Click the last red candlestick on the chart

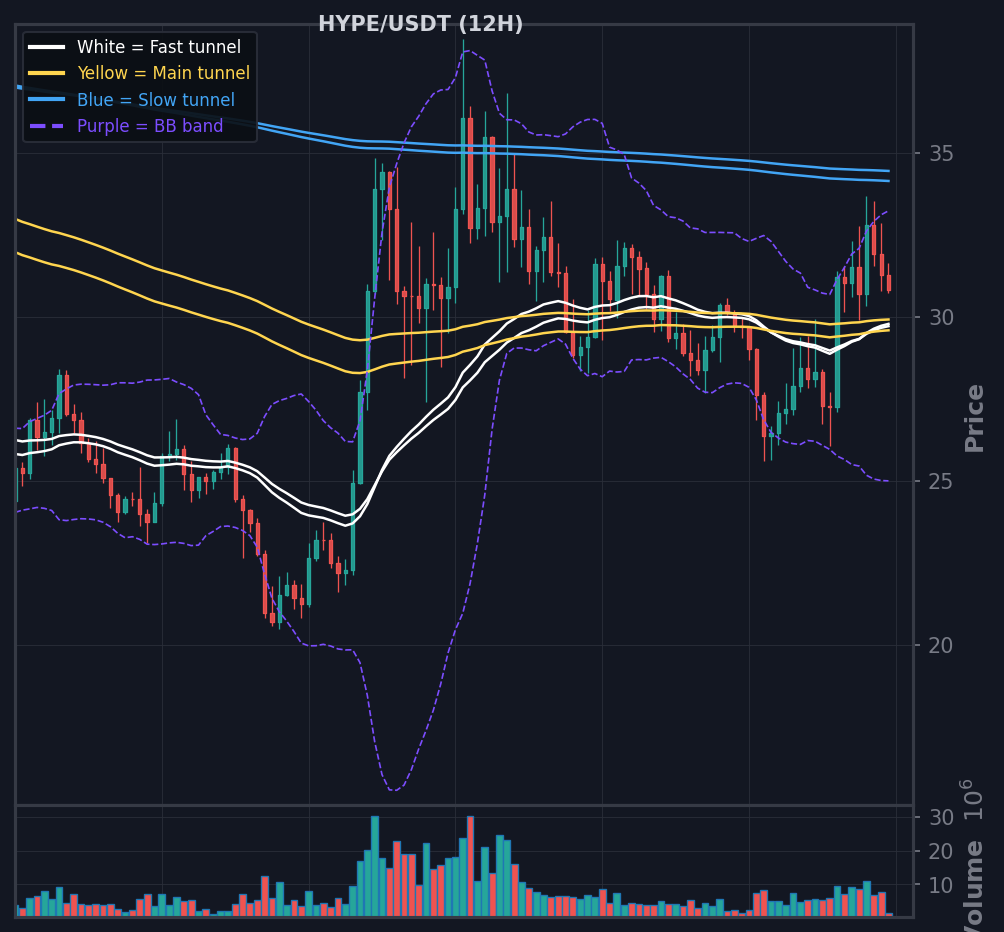pyautogui.click(x=889, y=283)
